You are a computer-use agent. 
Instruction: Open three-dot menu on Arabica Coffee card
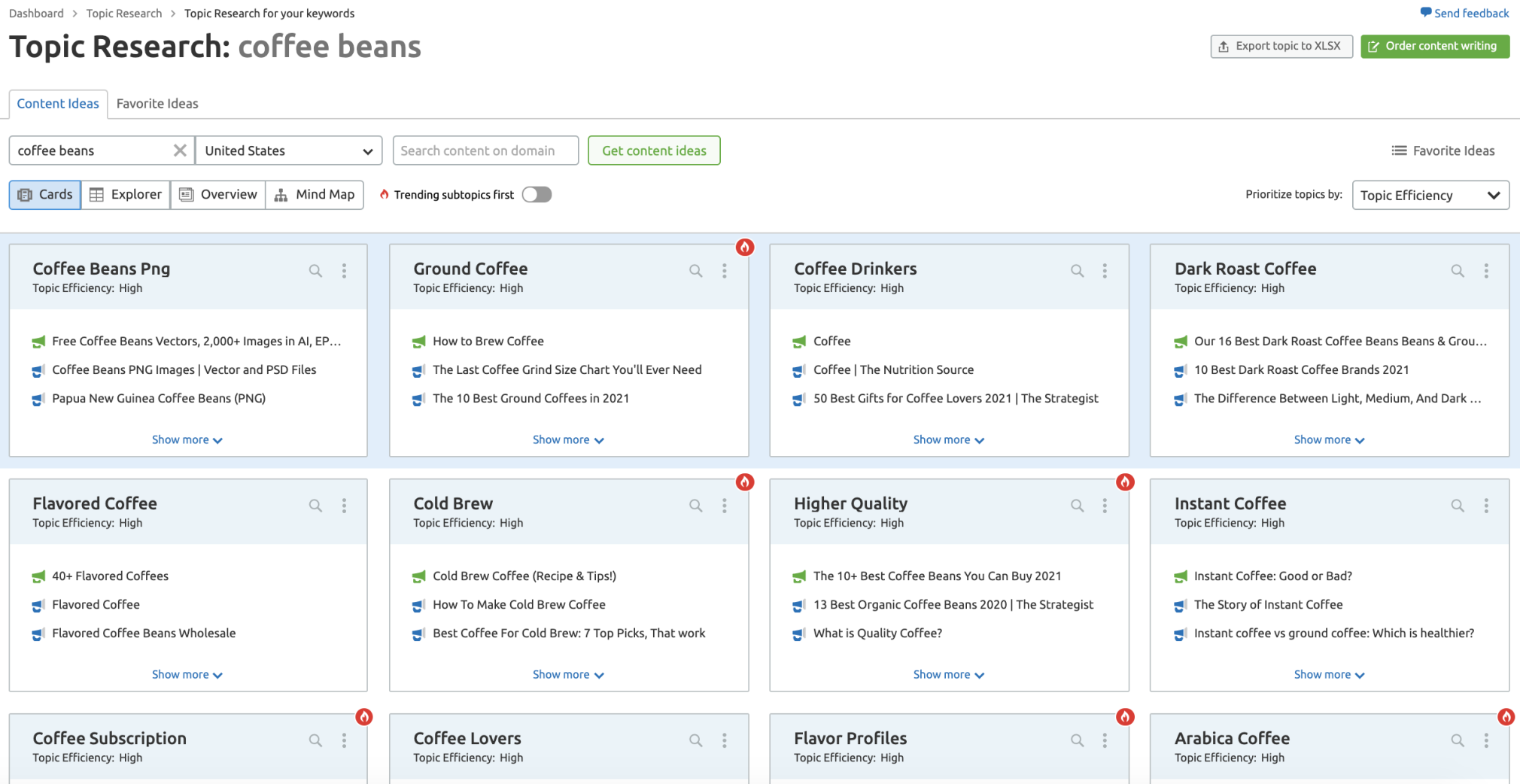[x=1486, y=740]
